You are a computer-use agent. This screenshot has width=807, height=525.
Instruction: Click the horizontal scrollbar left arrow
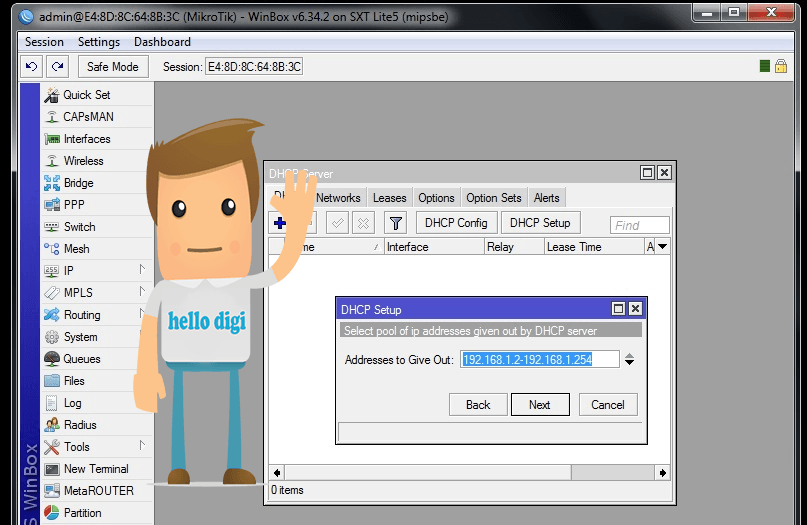(x=277, y=472)
